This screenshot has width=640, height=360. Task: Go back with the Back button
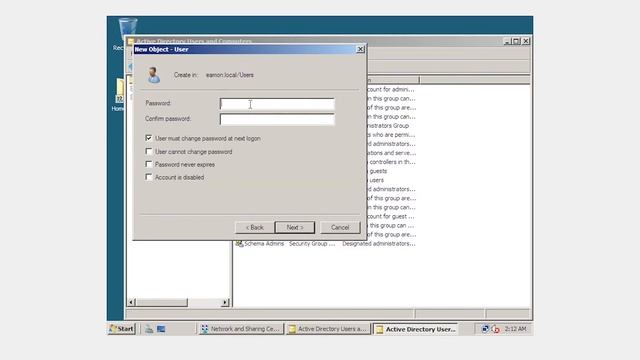[254, 227]
